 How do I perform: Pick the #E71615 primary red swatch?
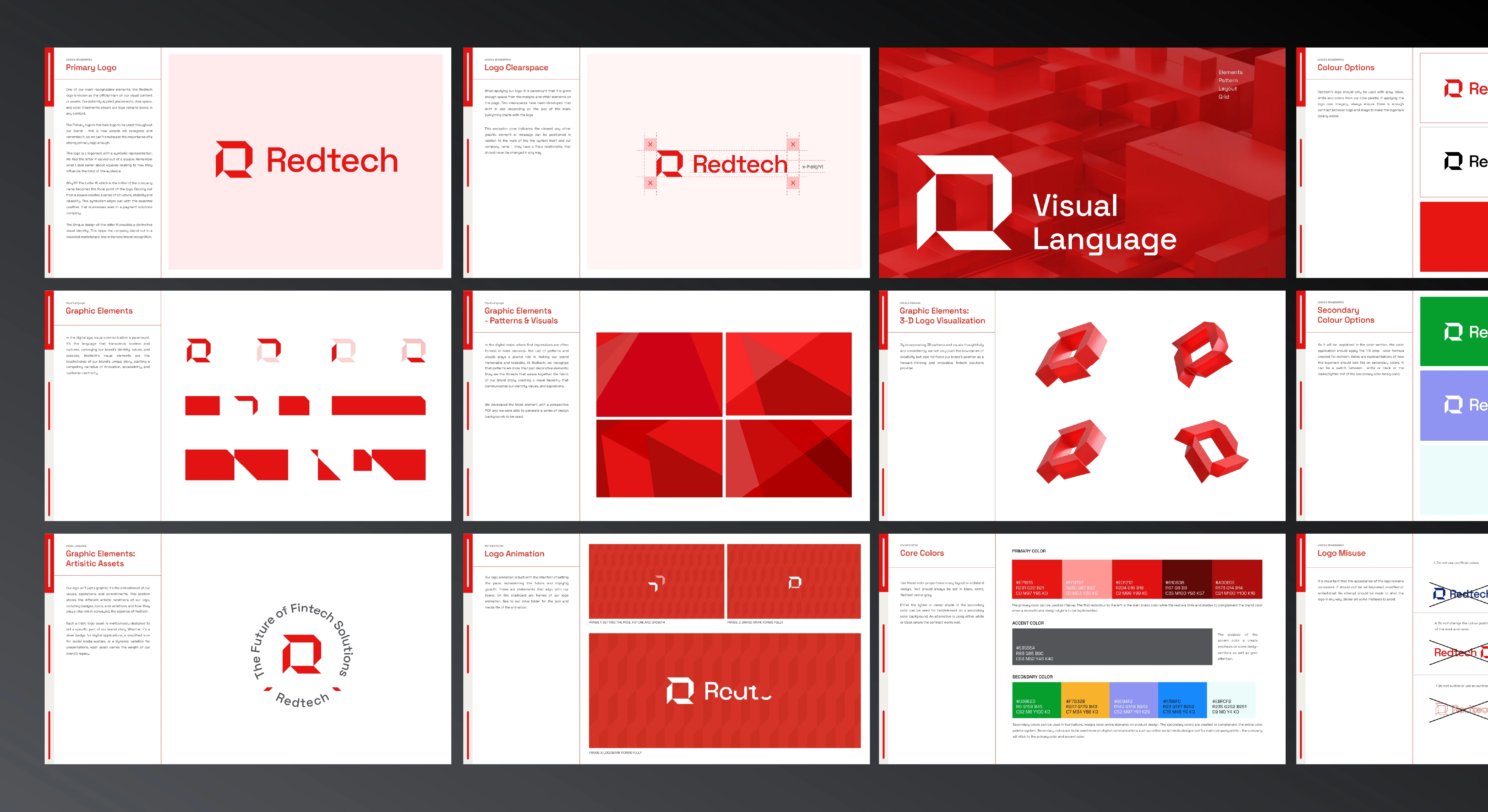(1037, 579)
